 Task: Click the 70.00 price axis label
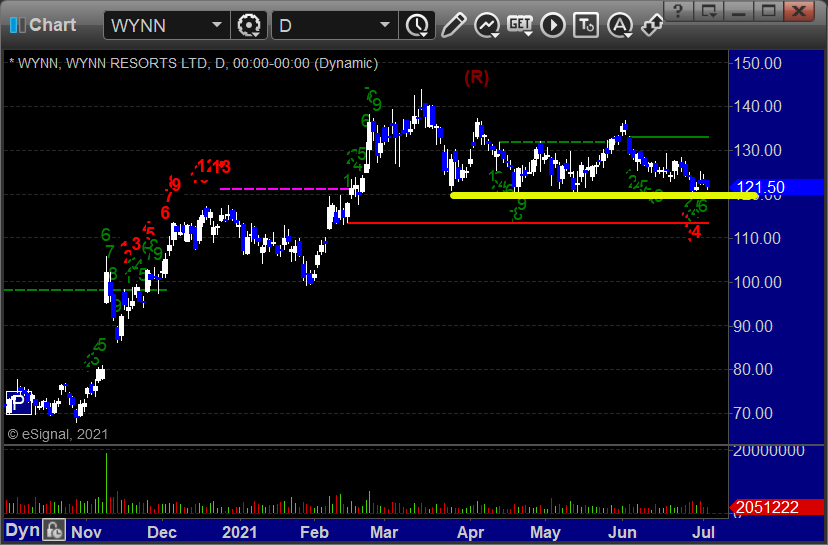coord(753,413)
